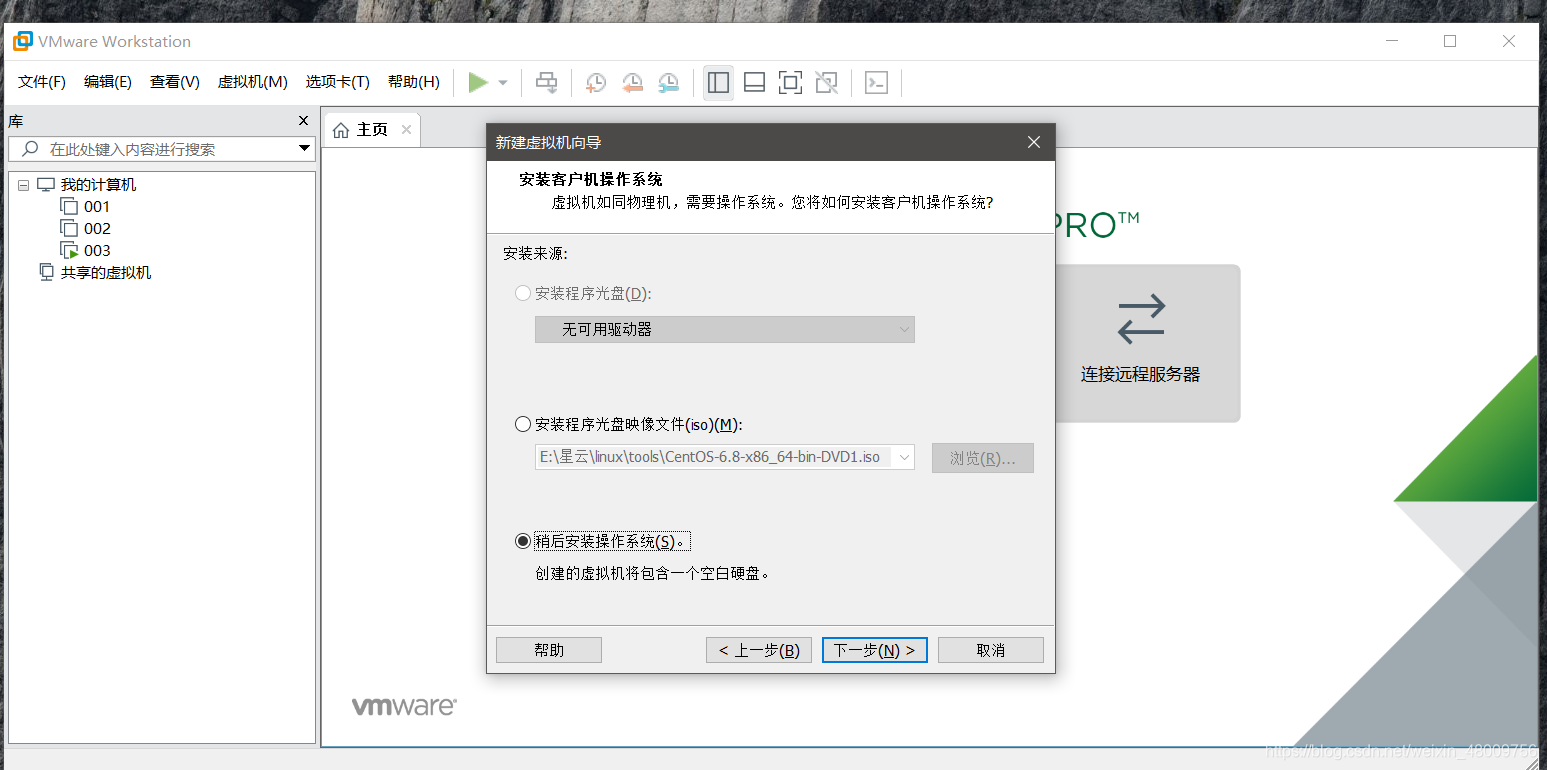Close the 主页 tab
The width and height of the screenshot is (1547, 770).
point(406,130)
